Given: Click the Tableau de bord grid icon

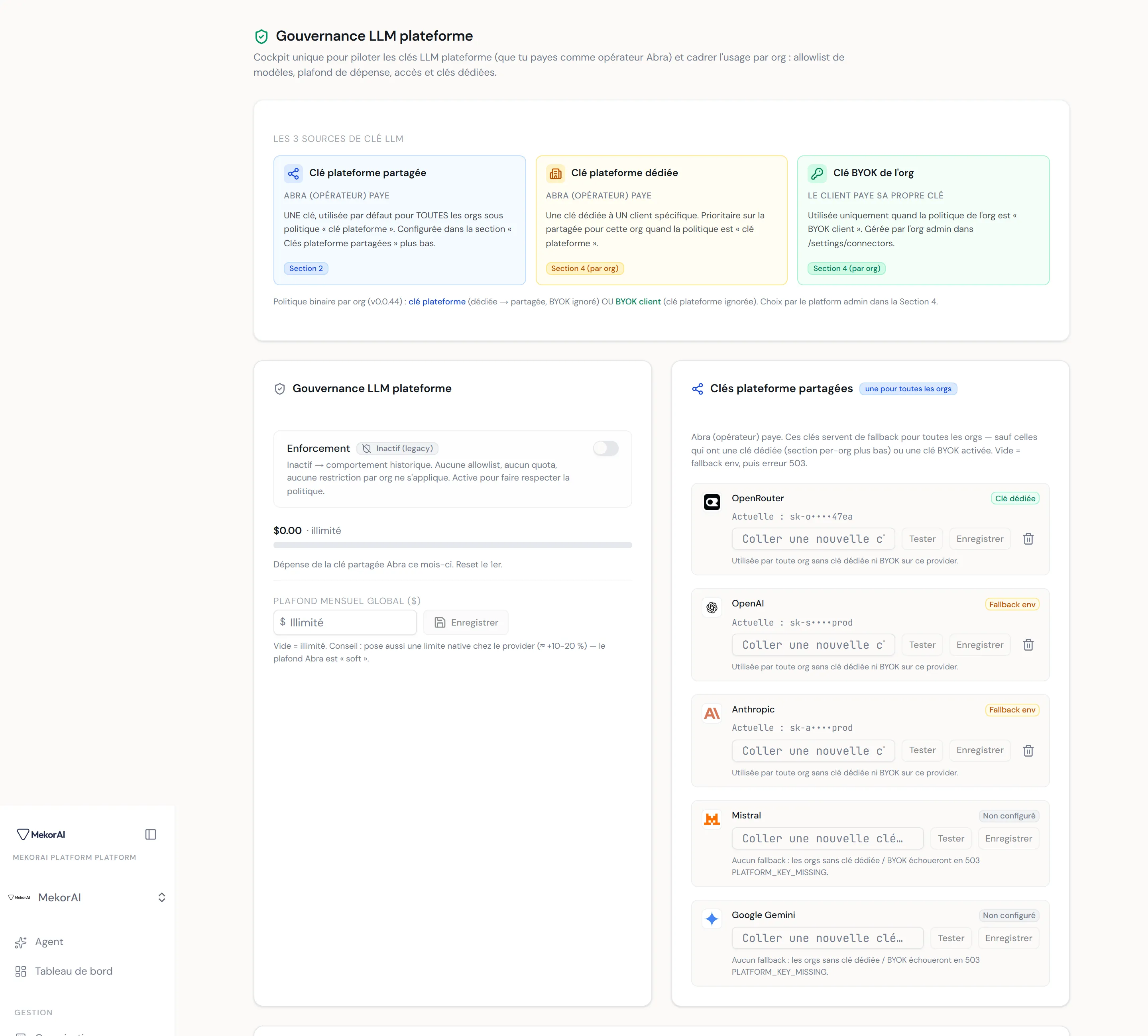Looking at the screenshot, I should 21,972.
